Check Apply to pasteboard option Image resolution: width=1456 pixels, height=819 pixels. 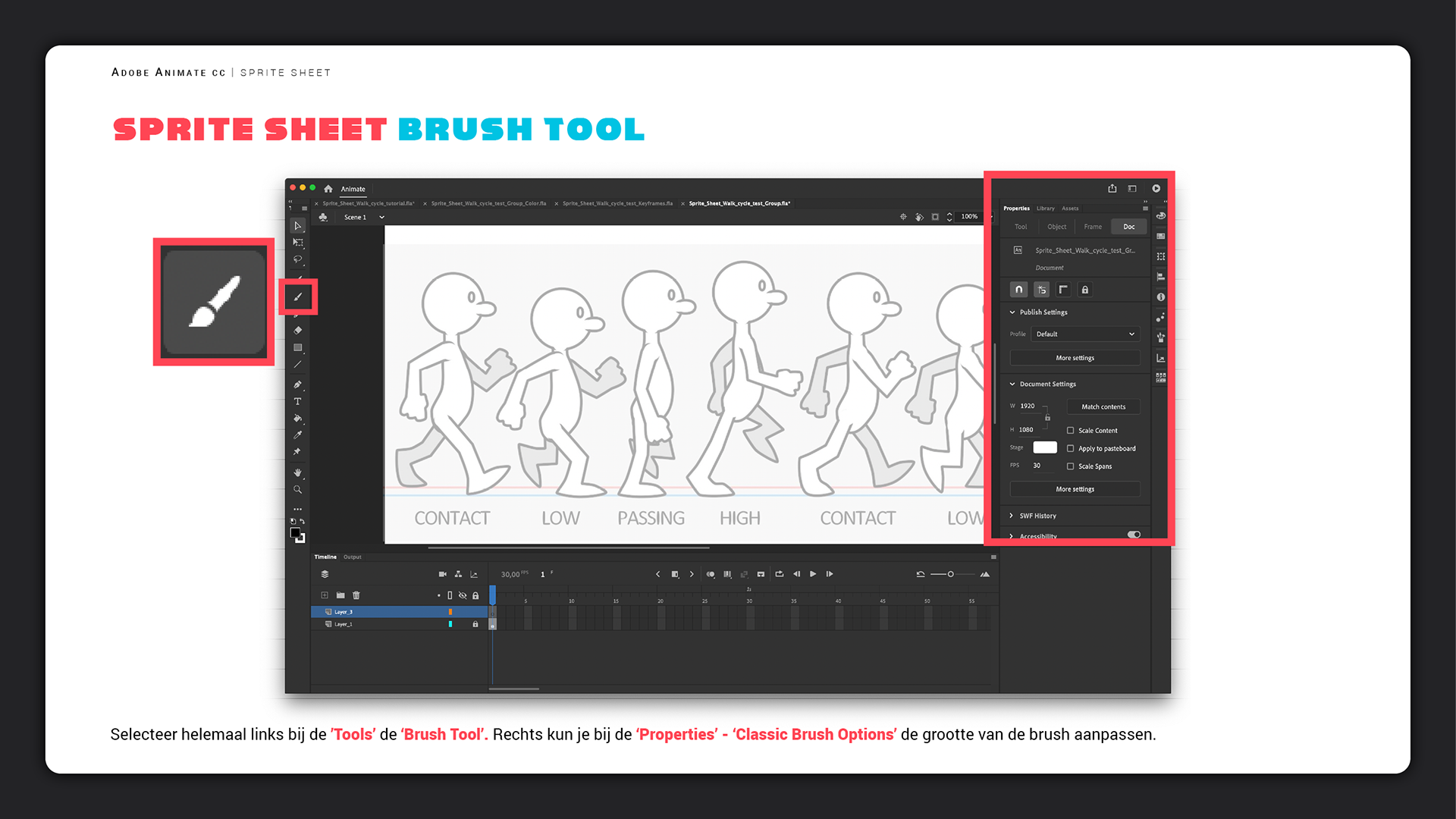(1071, 448)
